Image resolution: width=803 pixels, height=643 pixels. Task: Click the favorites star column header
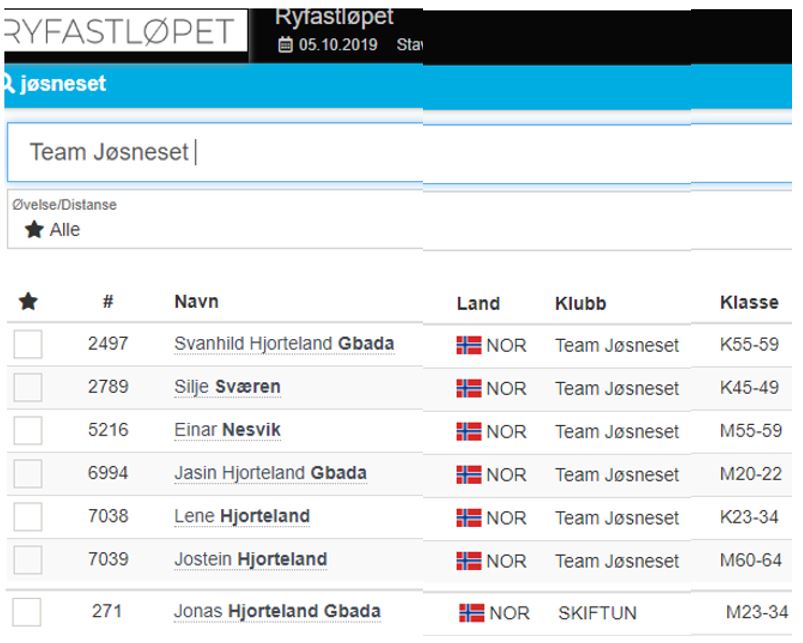[28, 301]
